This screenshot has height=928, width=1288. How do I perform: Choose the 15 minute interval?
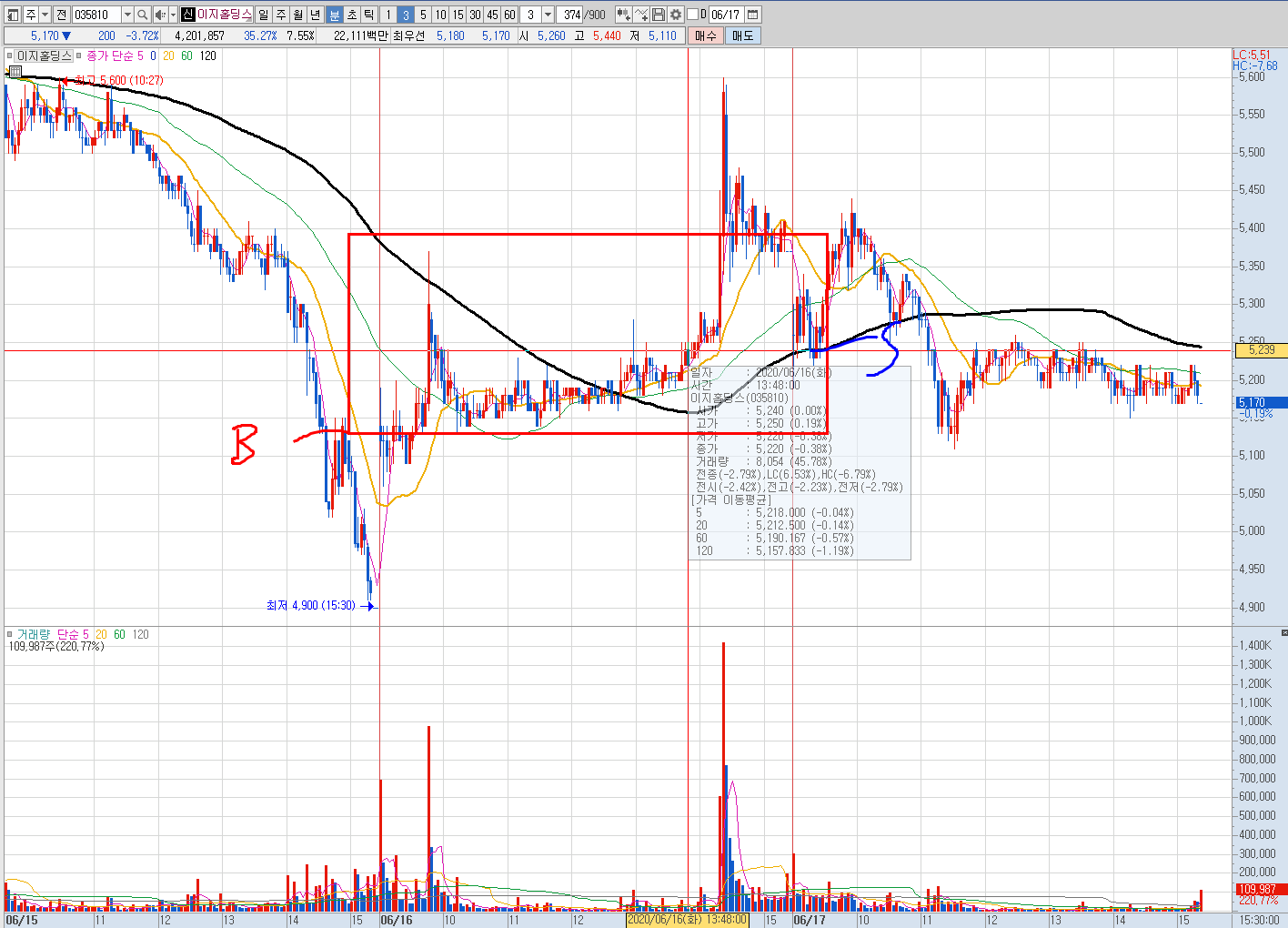tap(458, 15)
